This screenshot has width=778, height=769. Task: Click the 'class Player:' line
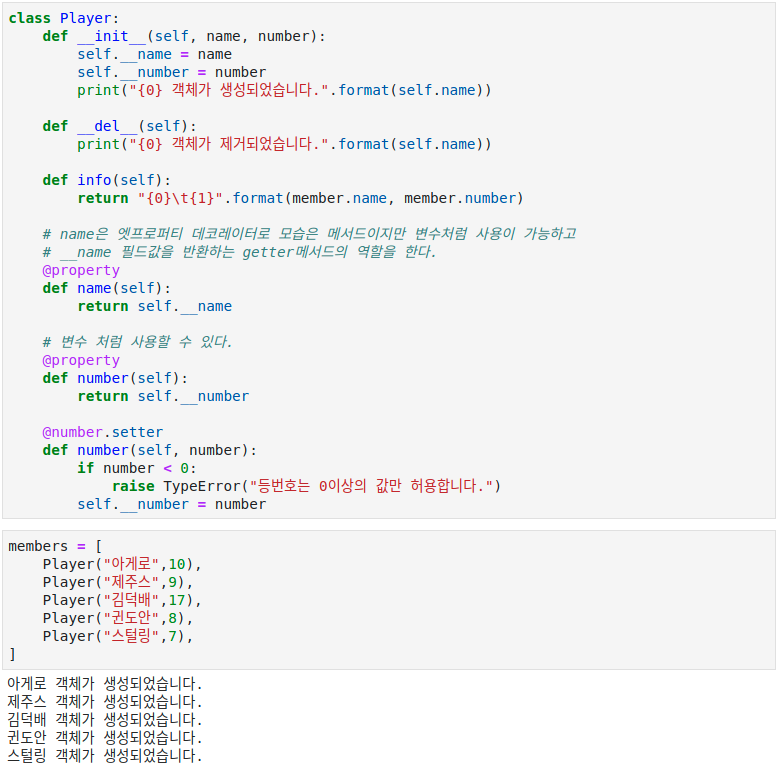pyautogui.click(x=64, y=18)
